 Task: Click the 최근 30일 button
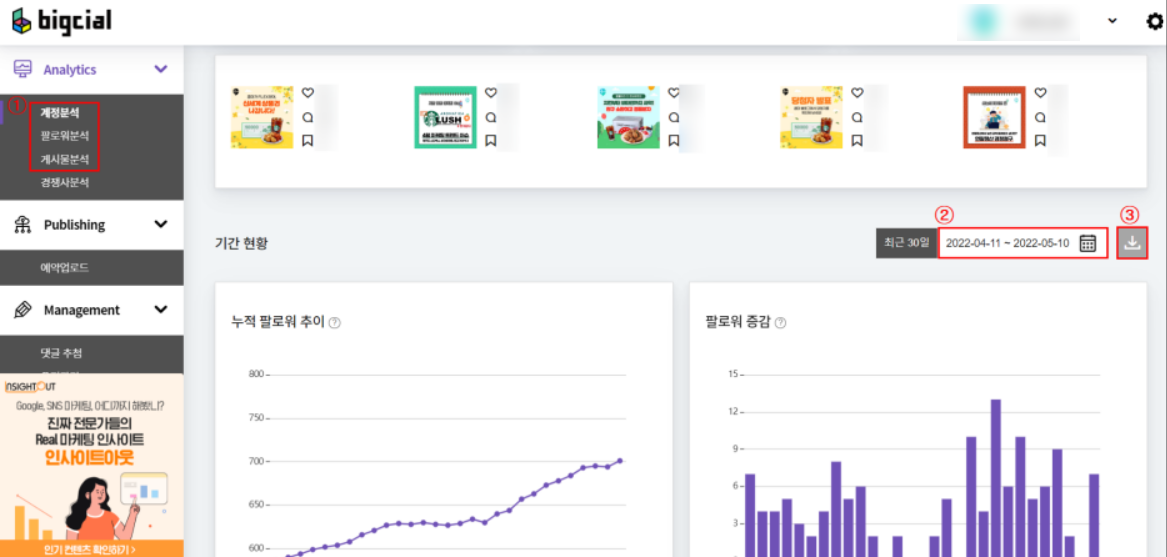point(907,244)
